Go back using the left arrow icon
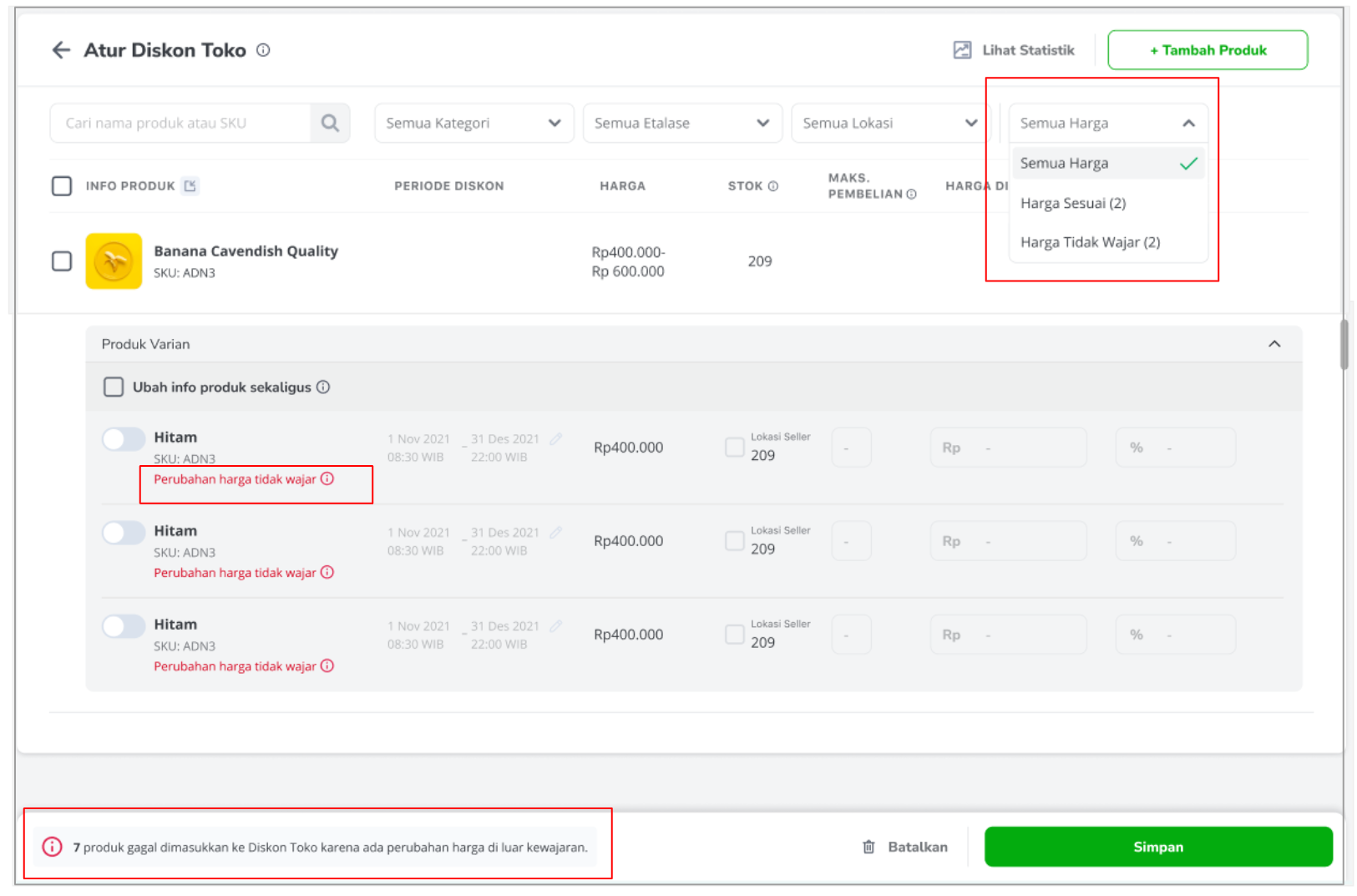This screenshot has height=896, width=1357. click(61, 50)
